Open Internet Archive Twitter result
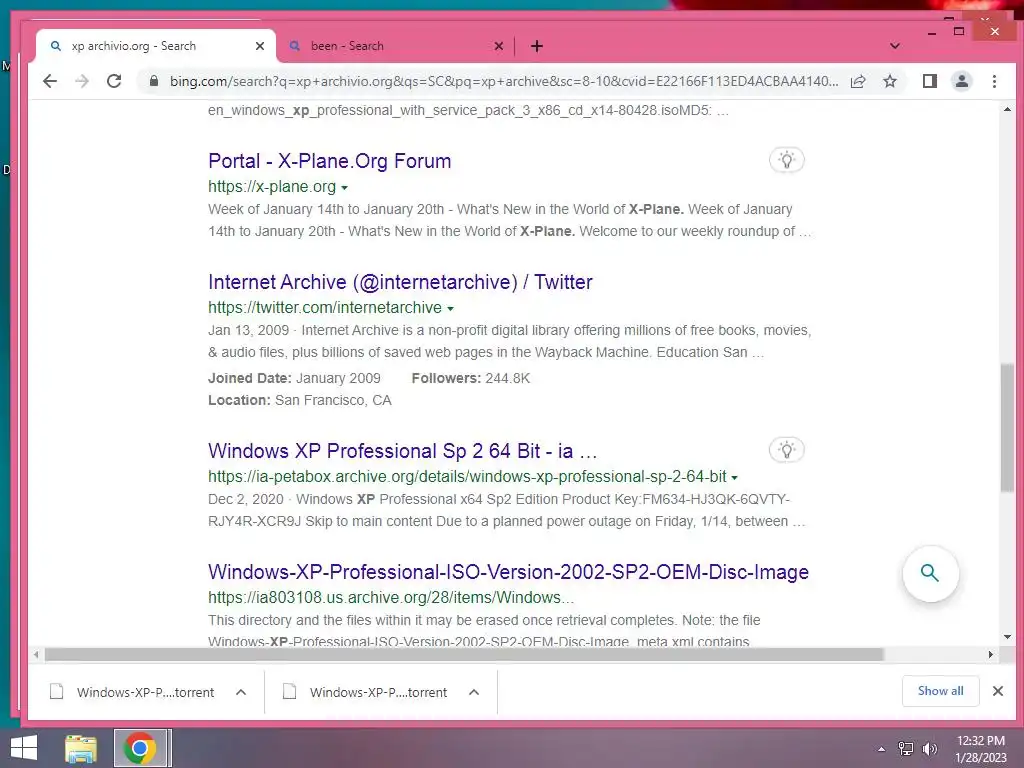Viewport: 1024px width, 768px height. click(400, 282)
